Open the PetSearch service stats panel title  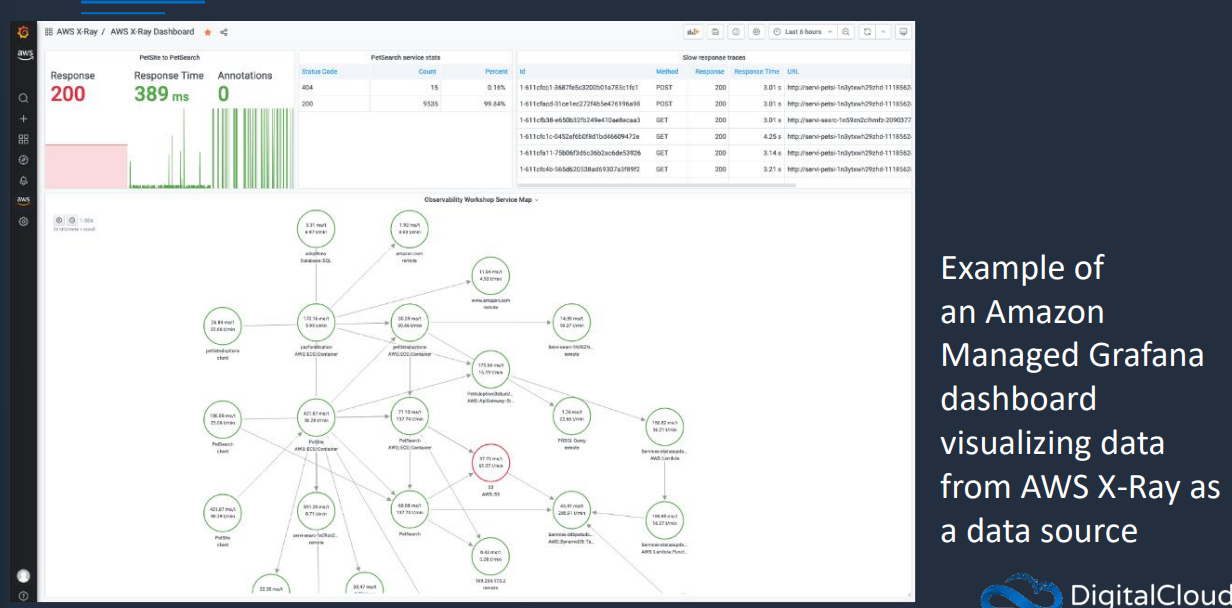[404, 58]
